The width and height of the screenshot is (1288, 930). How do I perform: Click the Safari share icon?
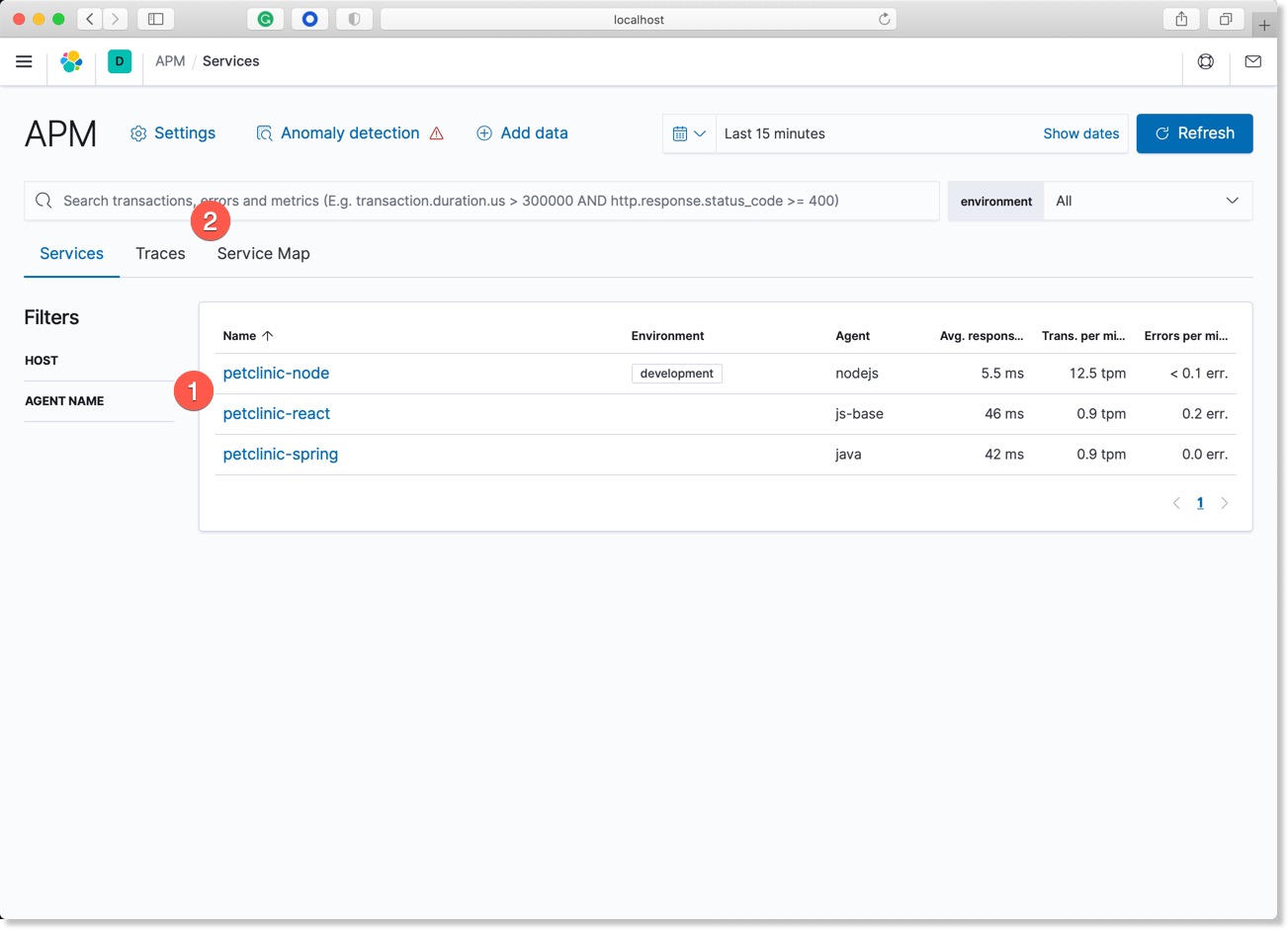tap(1181, 19)
